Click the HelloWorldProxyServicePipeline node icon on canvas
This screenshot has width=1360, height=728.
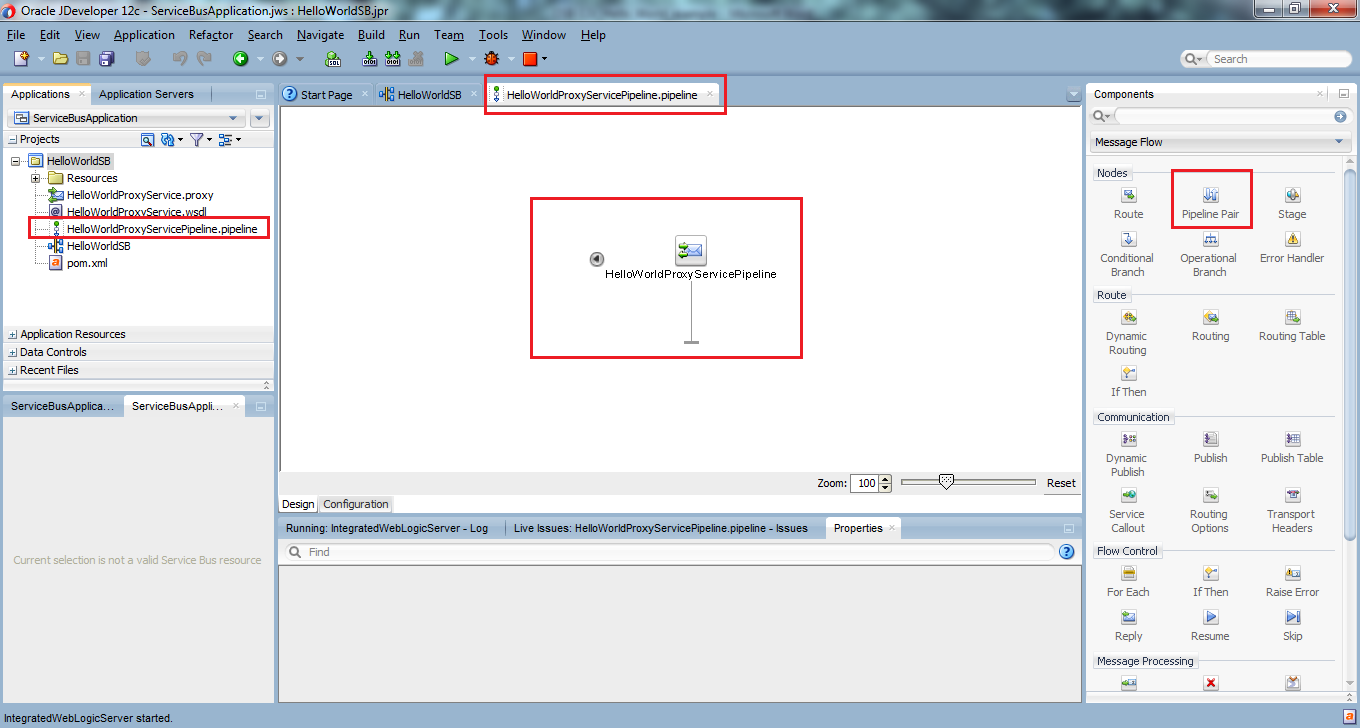[690, 250]
